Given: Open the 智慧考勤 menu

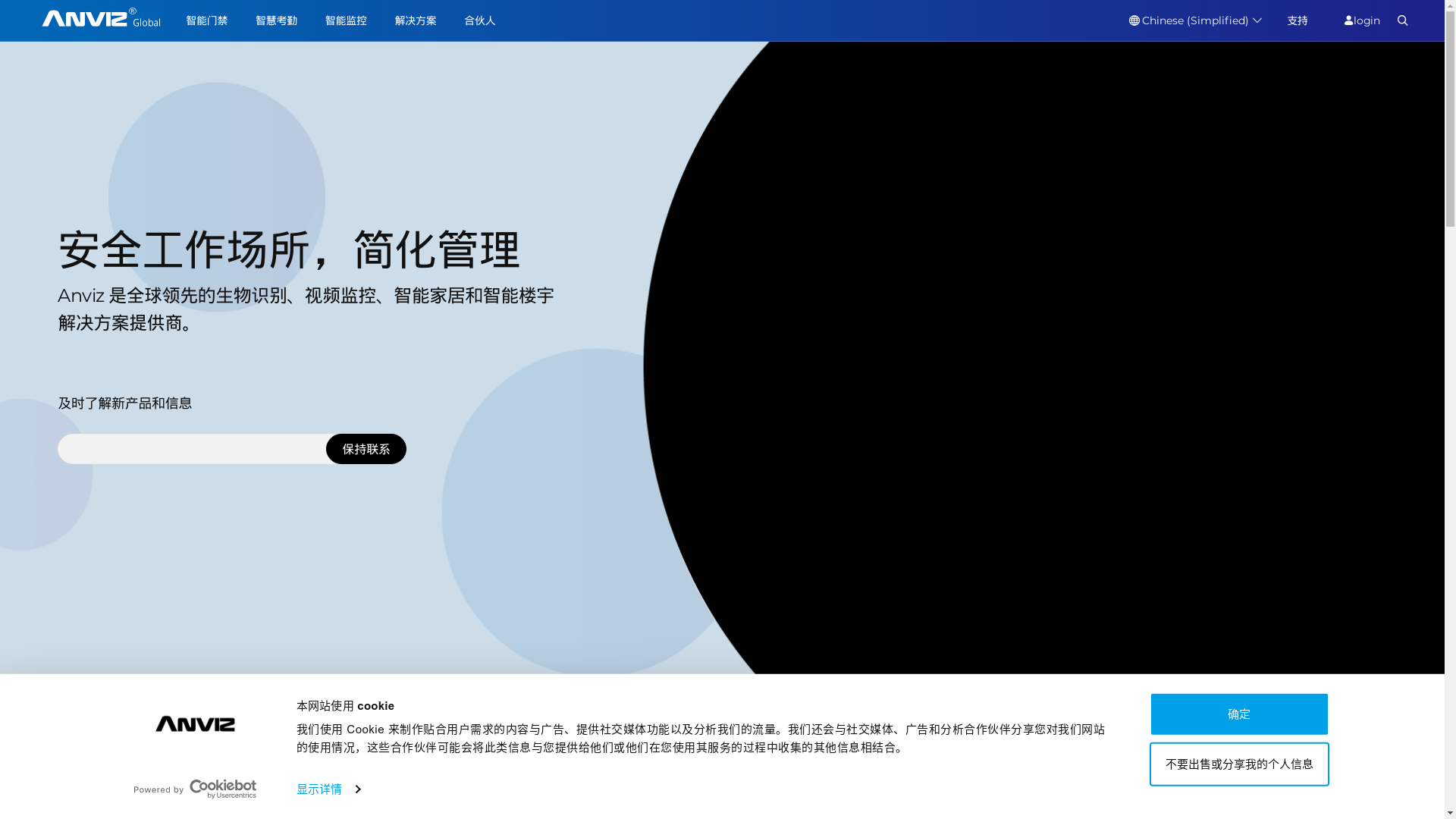Looking at the screenshot, I should [x=276, y=20].
